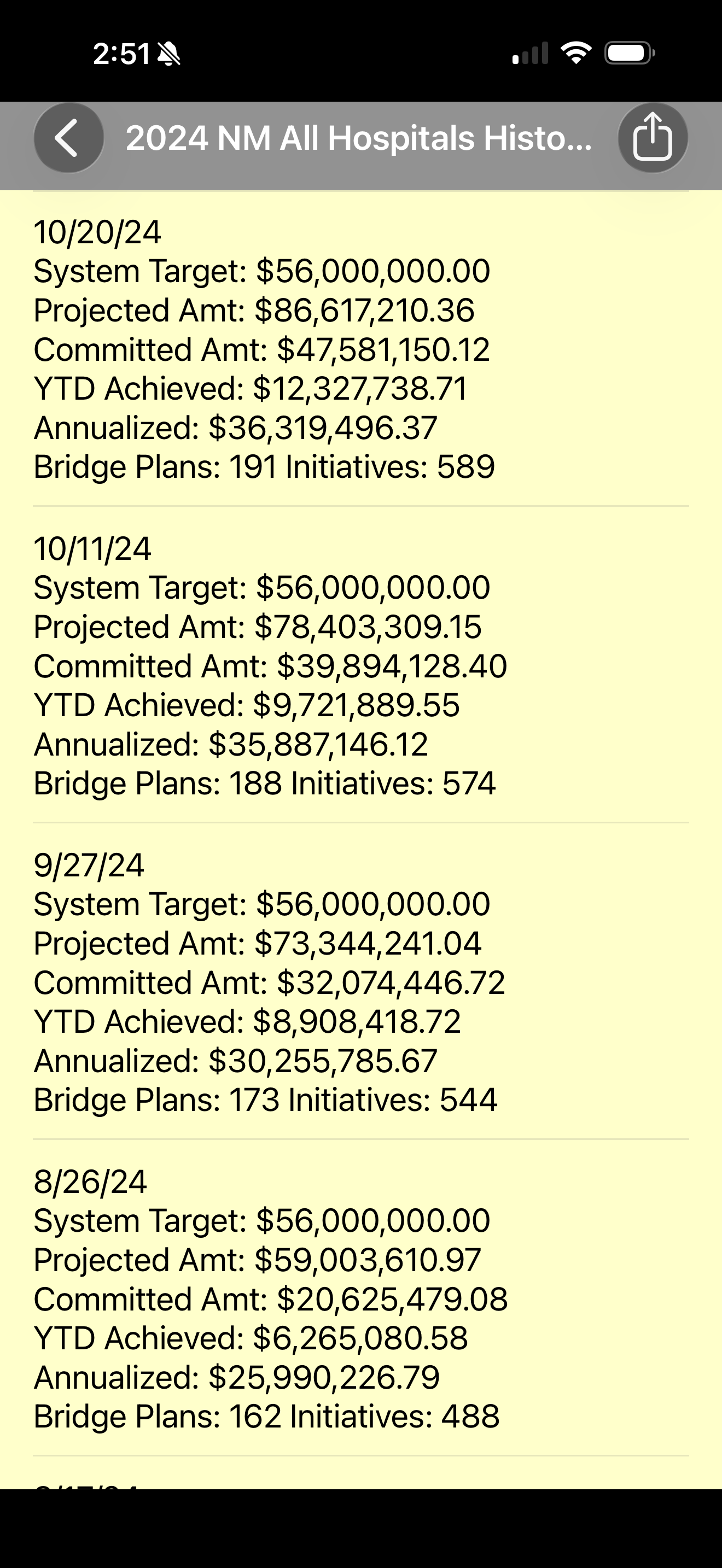Viewport: 722px width, 1568px height.
Task: Tap the silent mode bell icon
Action: [x=168, y=54]
